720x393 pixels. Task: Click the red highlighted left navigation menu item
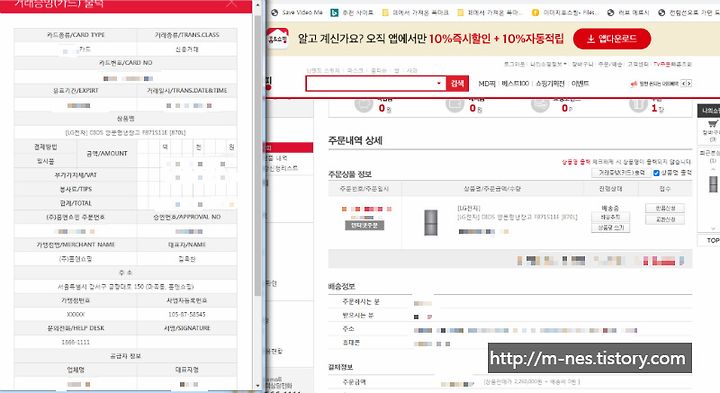coord(288,147)
